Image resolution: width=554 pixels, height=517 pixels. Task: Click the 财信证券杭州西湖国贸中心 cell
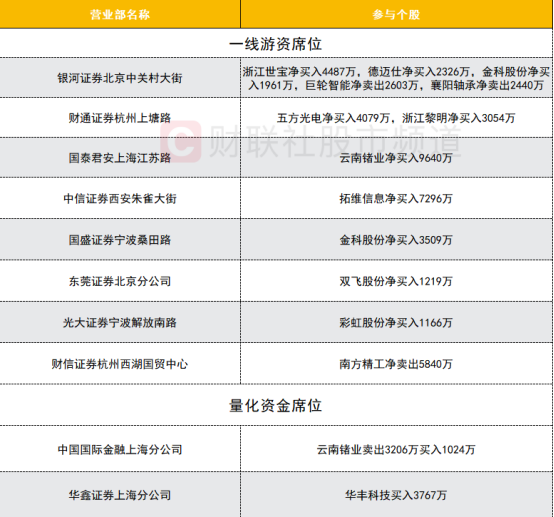[x=120, y=363]
